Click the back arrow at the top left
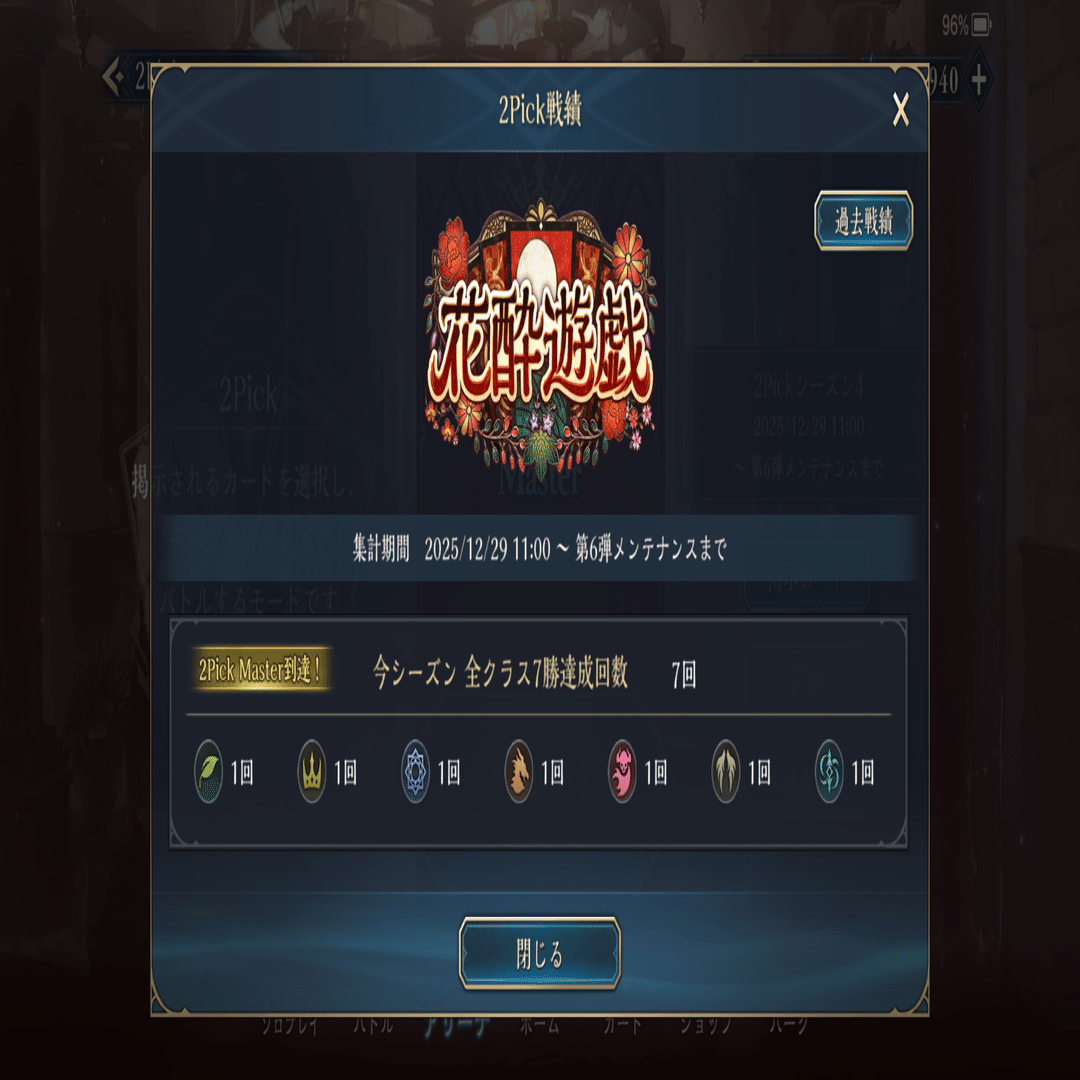This screenshot has width=1080, height=1080. coord(114,76)
